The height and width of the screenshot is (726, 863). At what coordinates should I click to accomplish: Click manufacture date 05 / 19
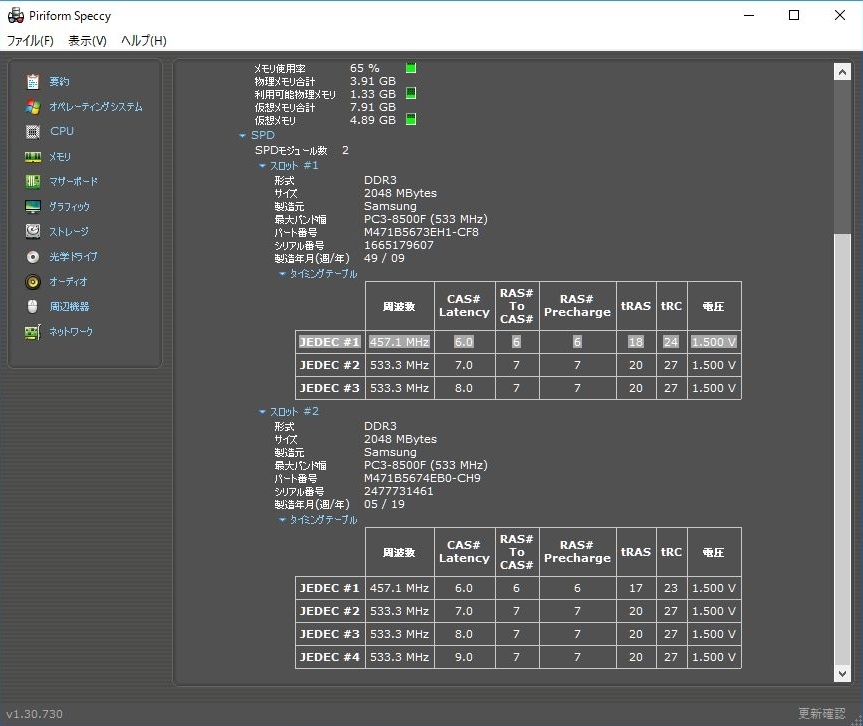[x=384, y=504]
